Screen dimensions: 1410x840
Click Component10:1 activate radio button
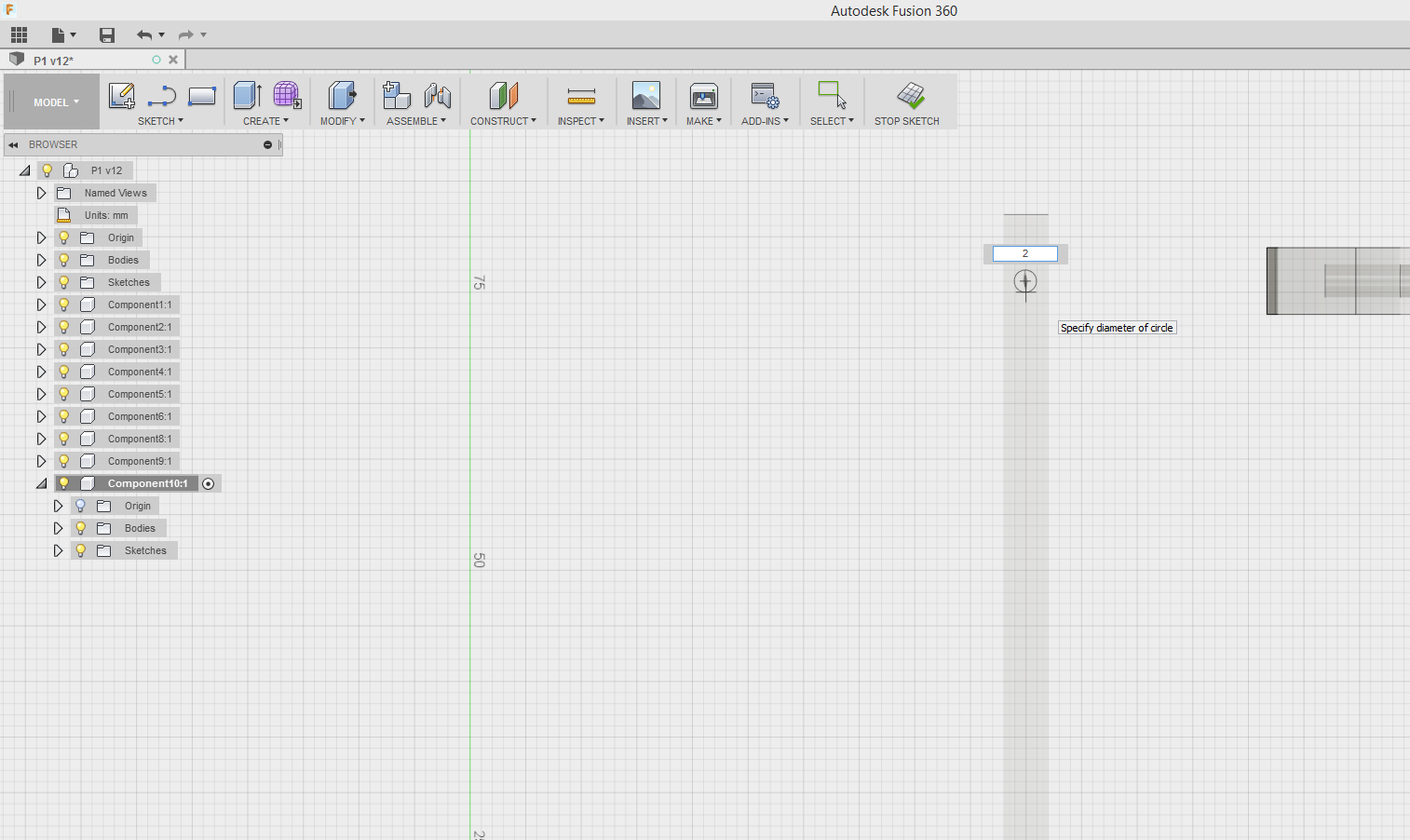click(209, 483)
